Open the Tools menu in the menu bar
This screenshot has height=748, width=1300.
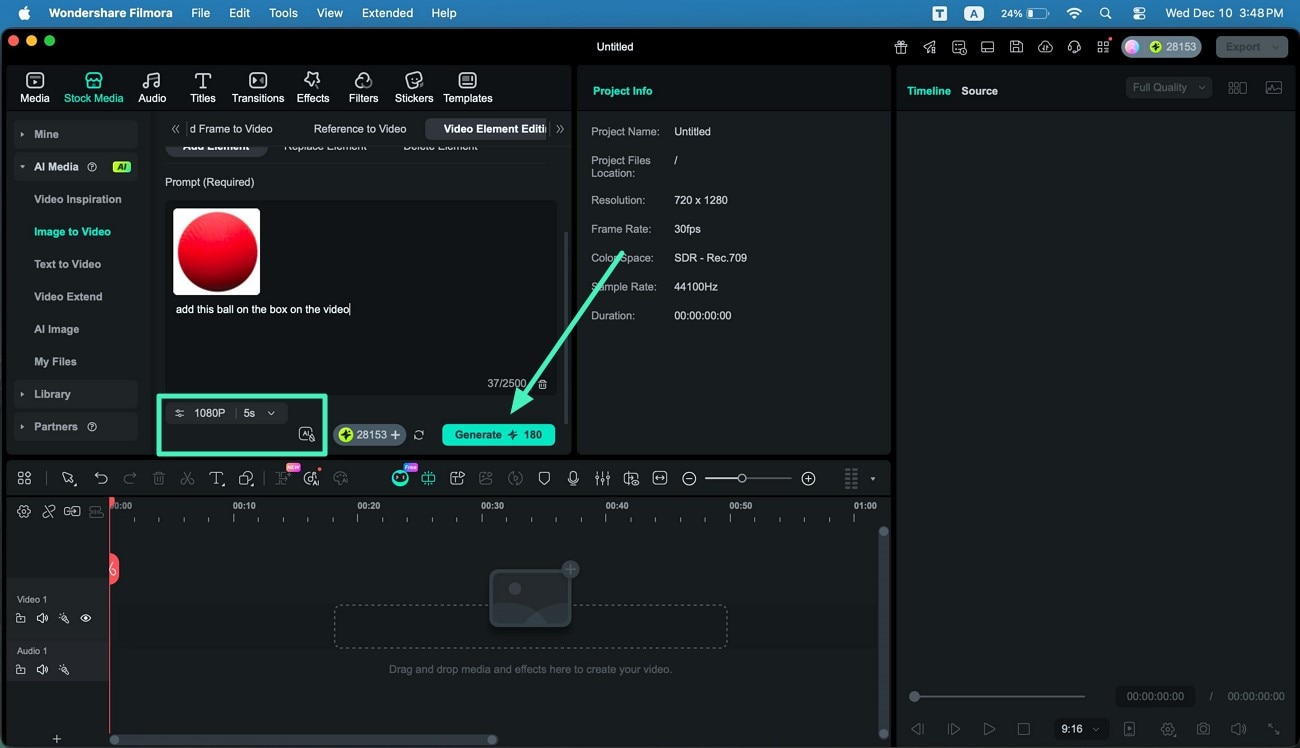(x=283, y=13)
